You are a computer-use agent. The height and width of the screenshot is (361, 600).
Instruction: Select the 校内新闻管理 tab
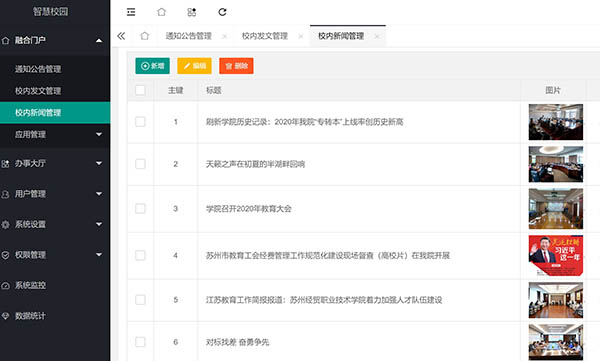(x=341, y=36)
